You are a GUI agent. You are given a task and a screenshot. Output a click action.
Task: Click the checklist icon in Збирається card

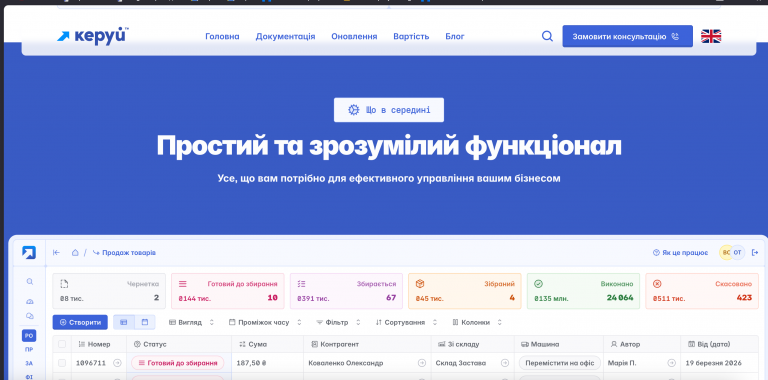(x=301, y=284)
